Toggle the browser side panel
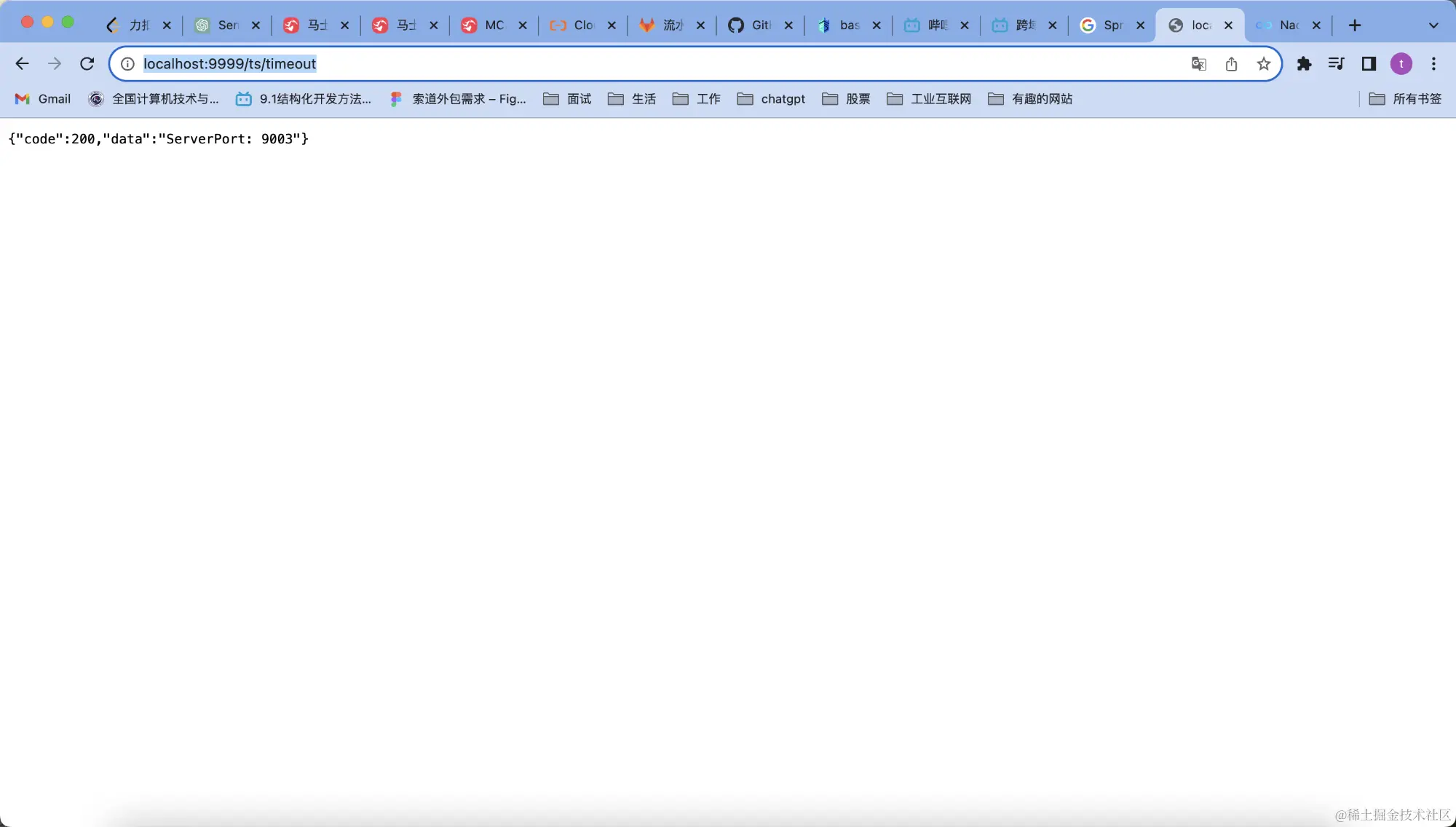 pyautogui.click(x=1369, y=64)
